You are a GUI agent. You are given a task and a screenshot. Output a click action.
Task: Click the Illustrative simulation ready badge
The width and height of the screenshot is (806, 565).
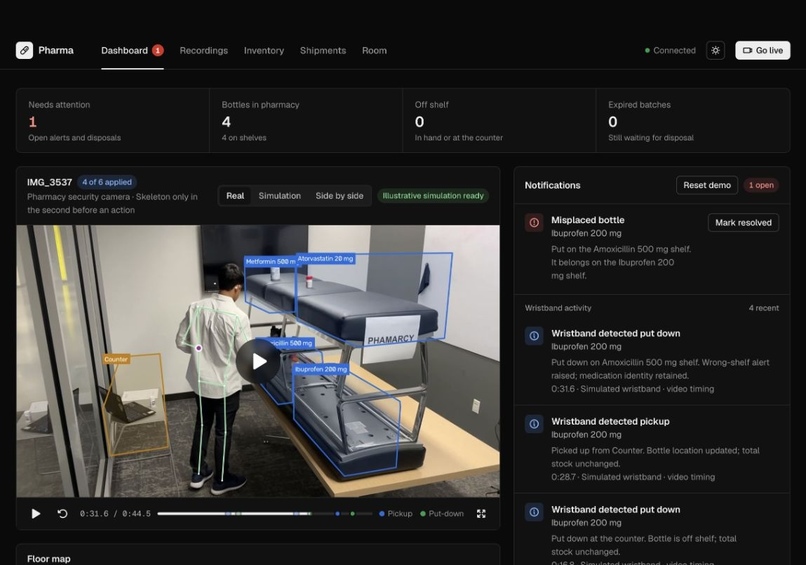coord(433,196)
